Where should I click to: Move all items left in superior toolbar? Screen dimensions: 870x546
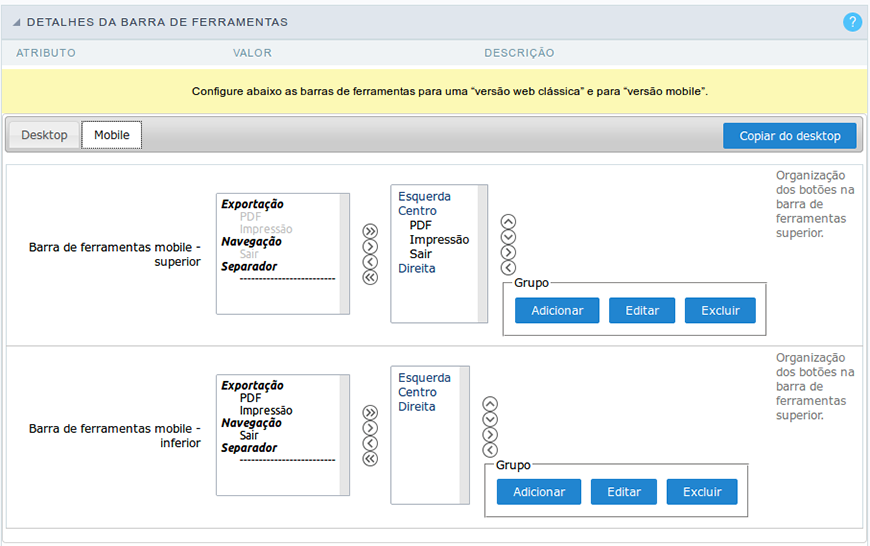(x=370, y=277)
